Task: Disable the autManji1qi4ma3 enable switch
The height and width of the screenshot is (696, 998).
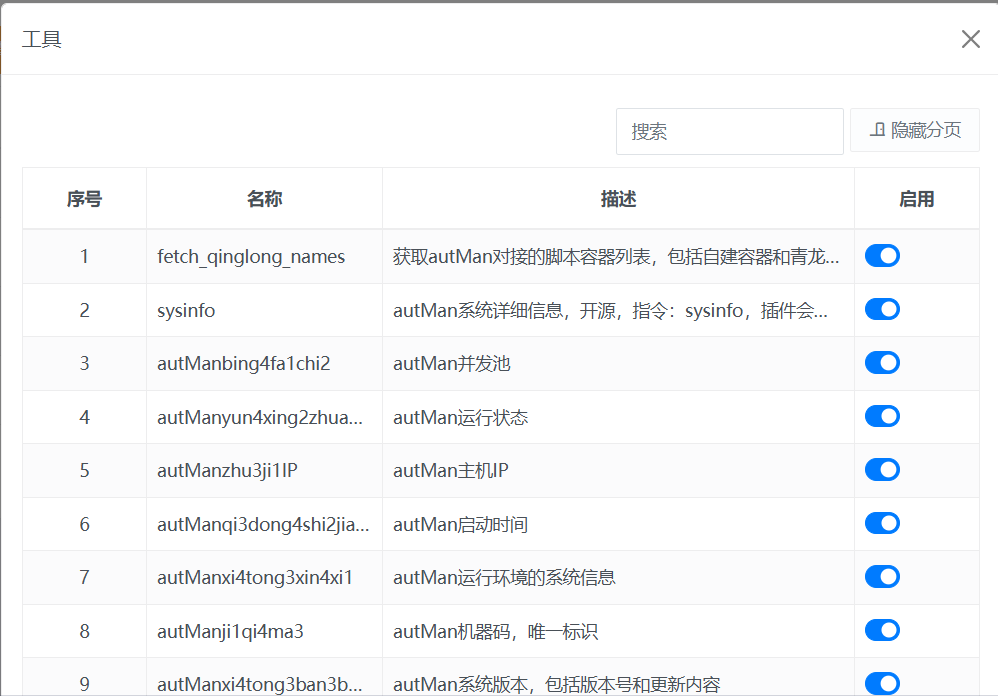Action: [882, 630]
